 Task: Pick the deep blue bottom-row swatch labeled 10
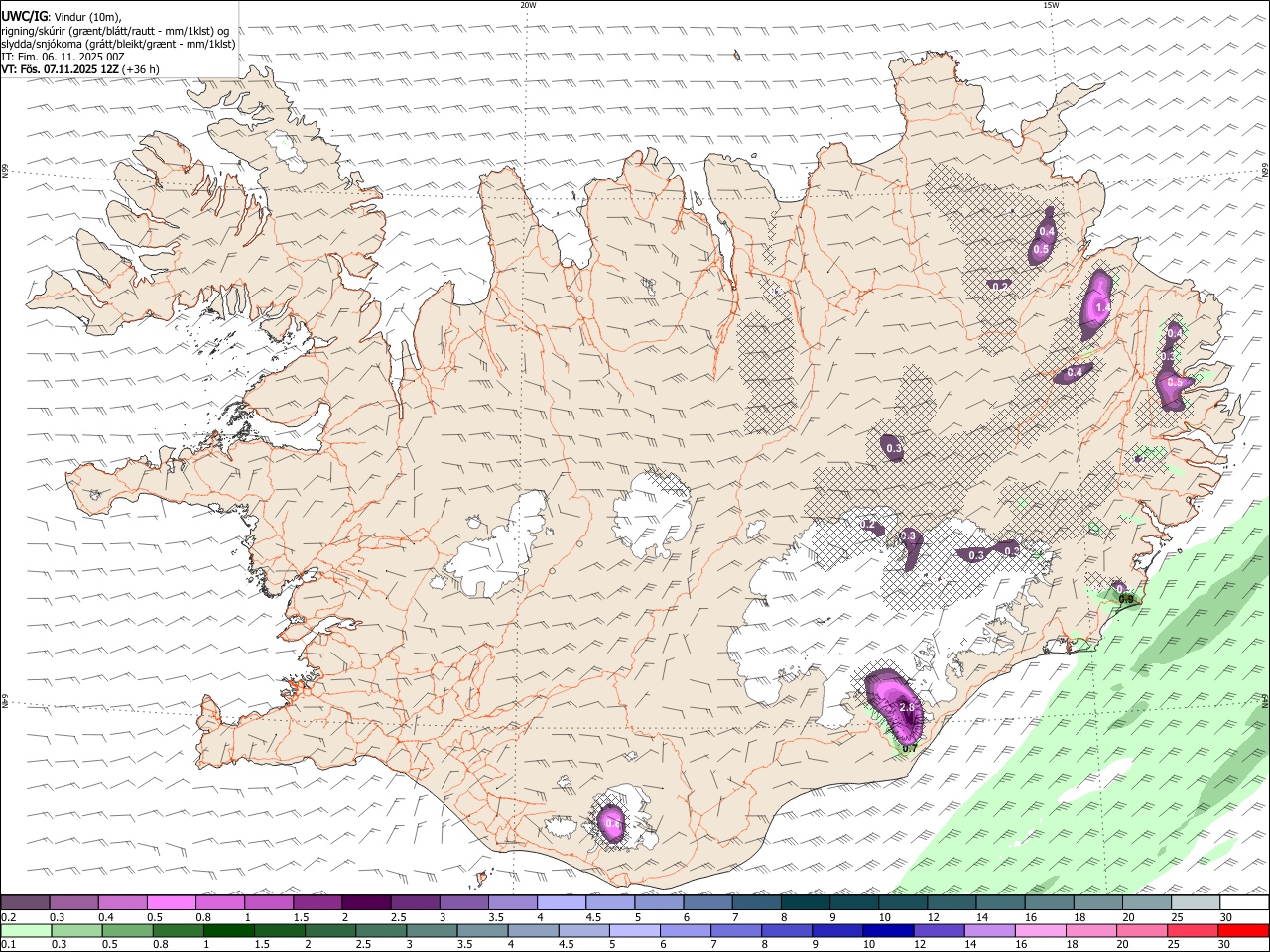coord(888,931)
